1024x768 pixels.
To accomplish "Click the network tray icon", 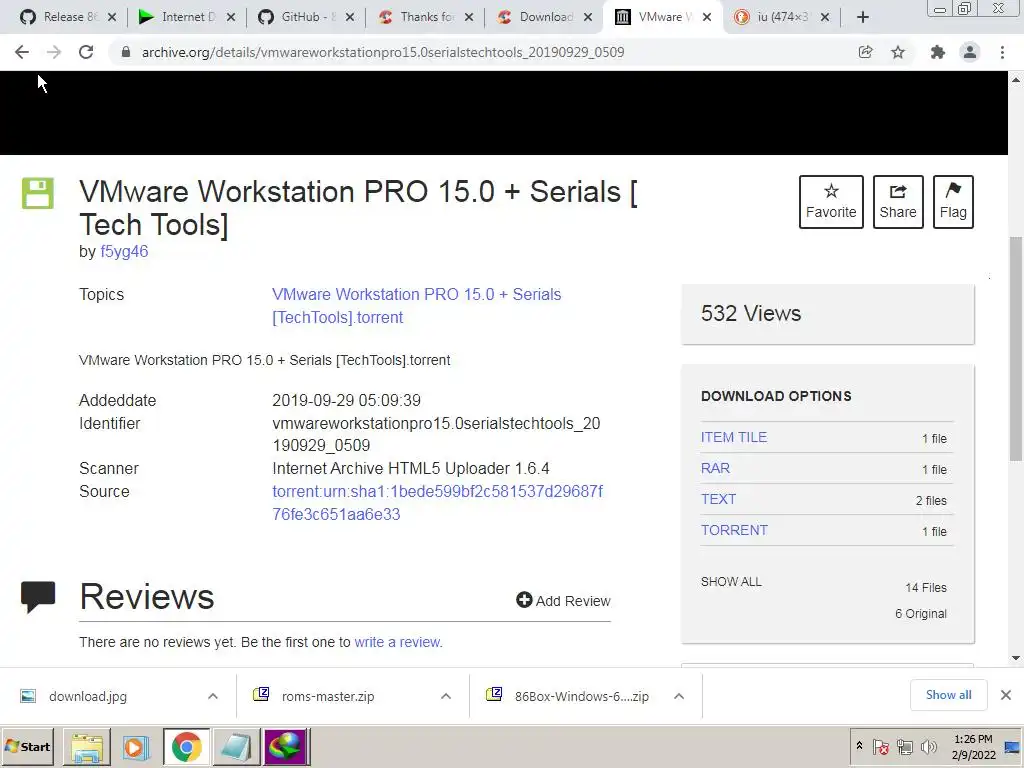I will point(905,746).
